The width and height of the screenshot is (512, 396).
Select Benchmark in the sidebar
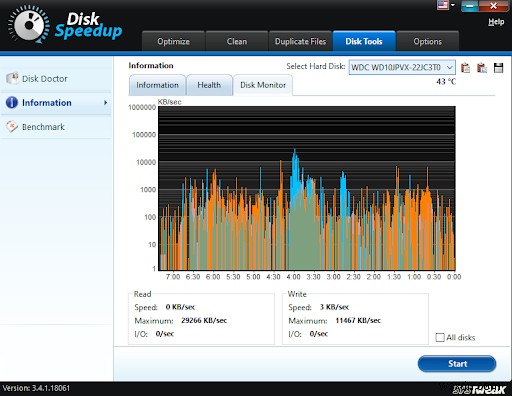56,127
